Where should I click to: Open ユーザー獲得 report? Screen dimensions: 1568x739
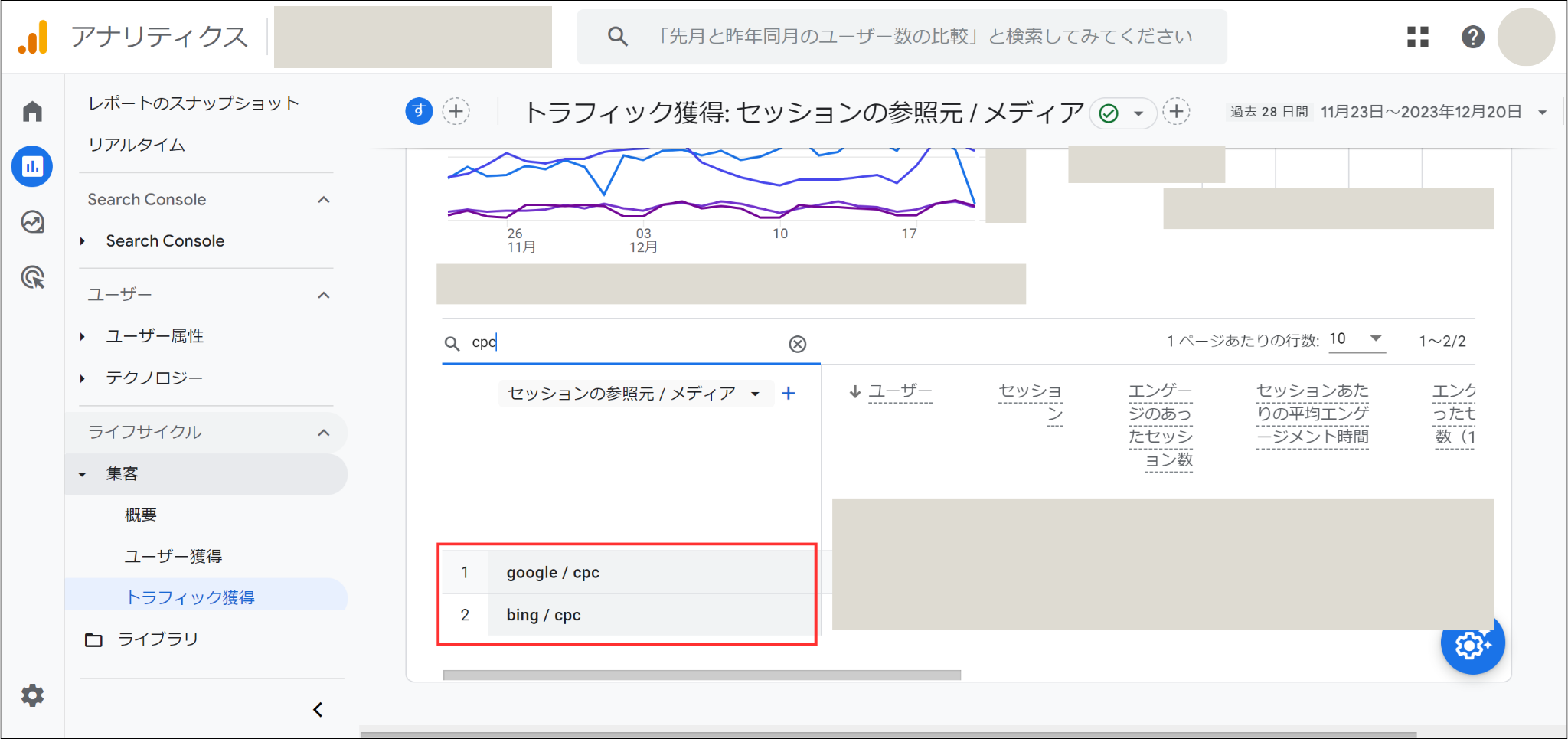tap(173, 557)
